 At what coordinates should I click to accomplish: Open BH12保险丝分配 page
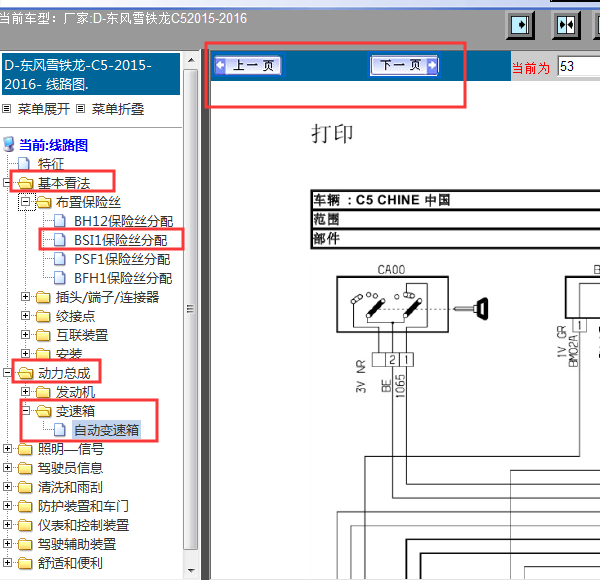click(x=123, y=221)
